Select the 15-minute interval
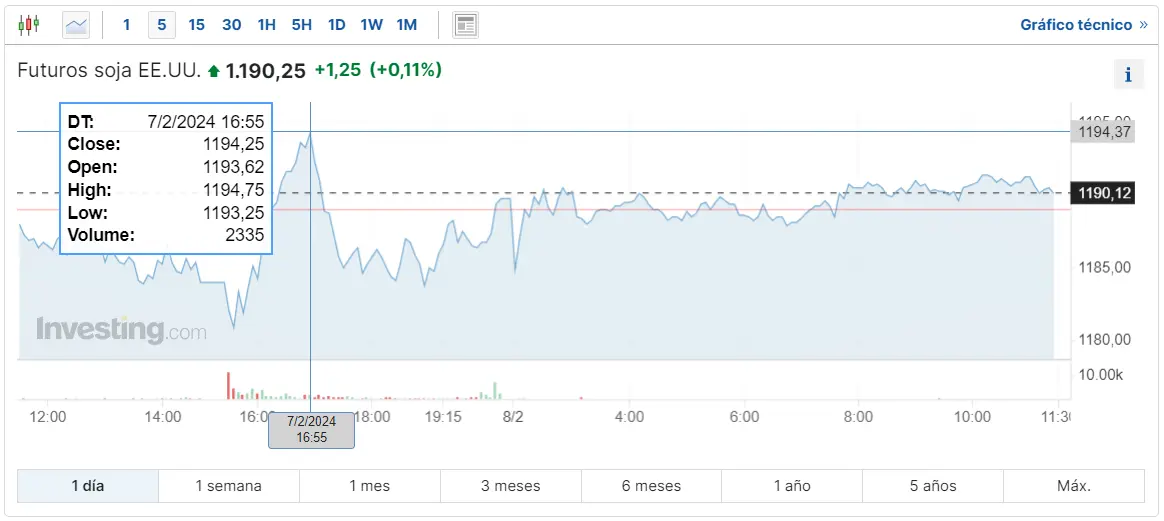Image resolution: width=1164 pixels, height=521 pixels. pyautogui.click(x=196, y=24)
